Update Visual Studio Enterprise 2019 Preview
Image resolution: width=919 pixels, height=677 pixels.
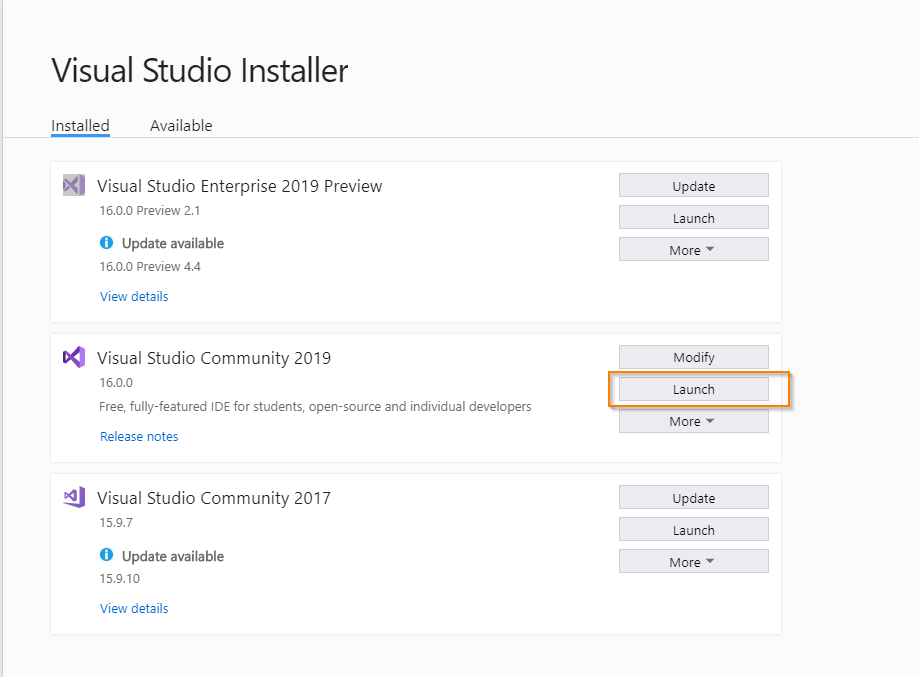click(693, 186)
